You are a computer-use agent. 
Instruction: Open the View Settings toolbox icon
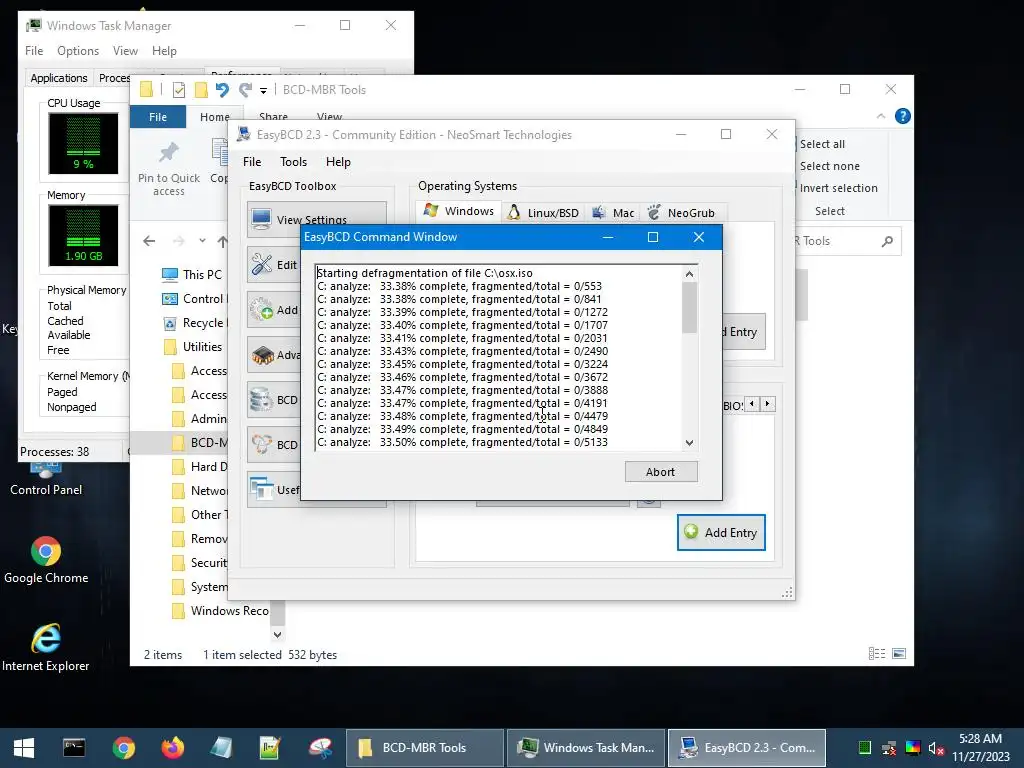(x=262, y=218)
